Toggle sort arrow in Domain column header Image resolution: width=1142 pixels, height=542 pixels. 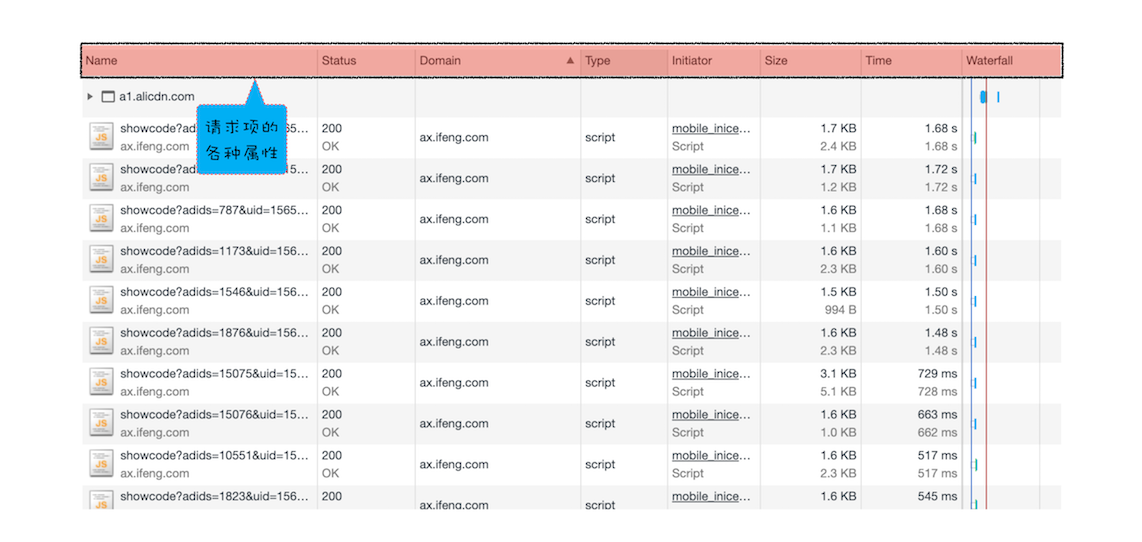[570, 61]
